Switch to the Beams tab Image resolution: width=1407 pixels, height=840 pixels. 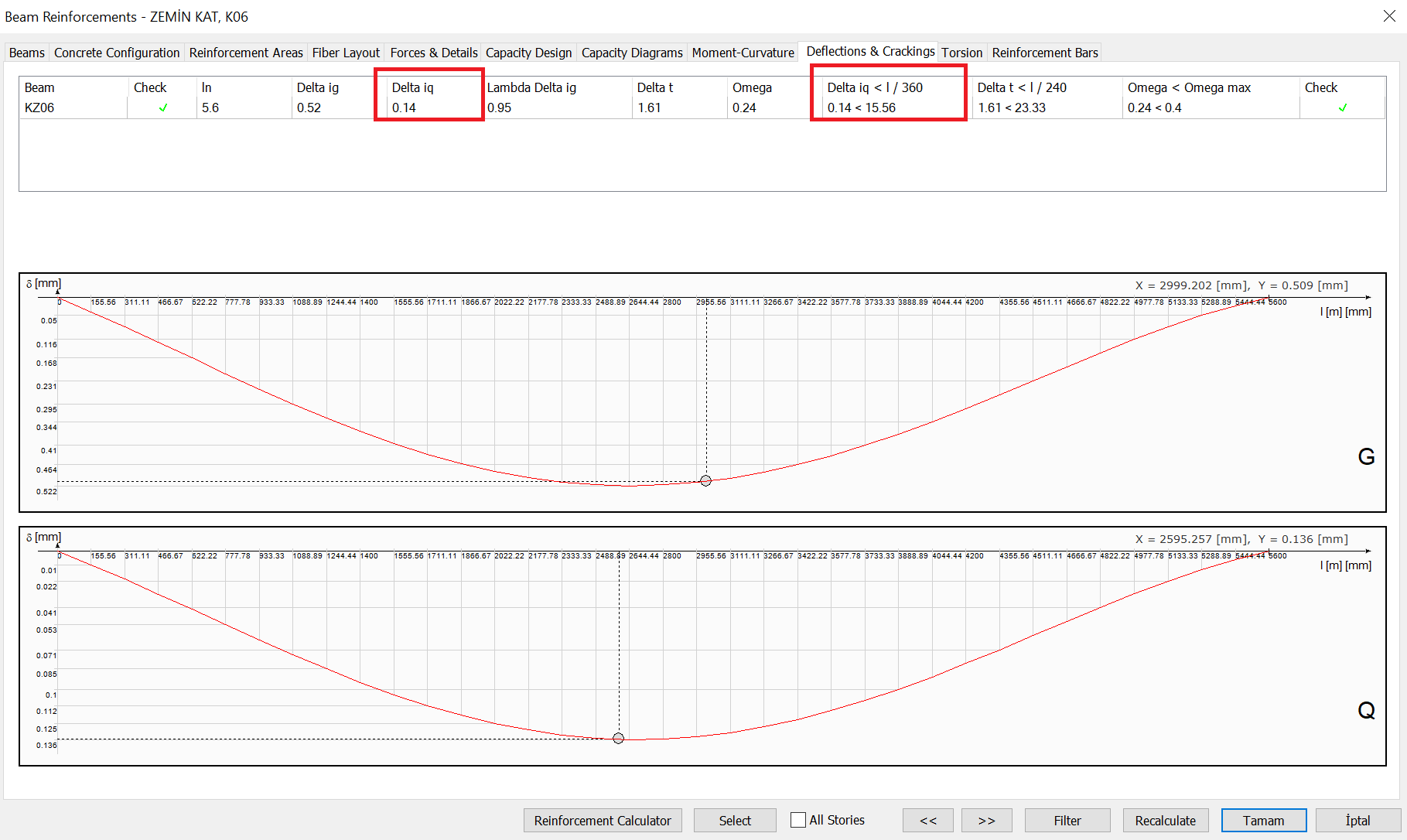click(x=26, y=52)
